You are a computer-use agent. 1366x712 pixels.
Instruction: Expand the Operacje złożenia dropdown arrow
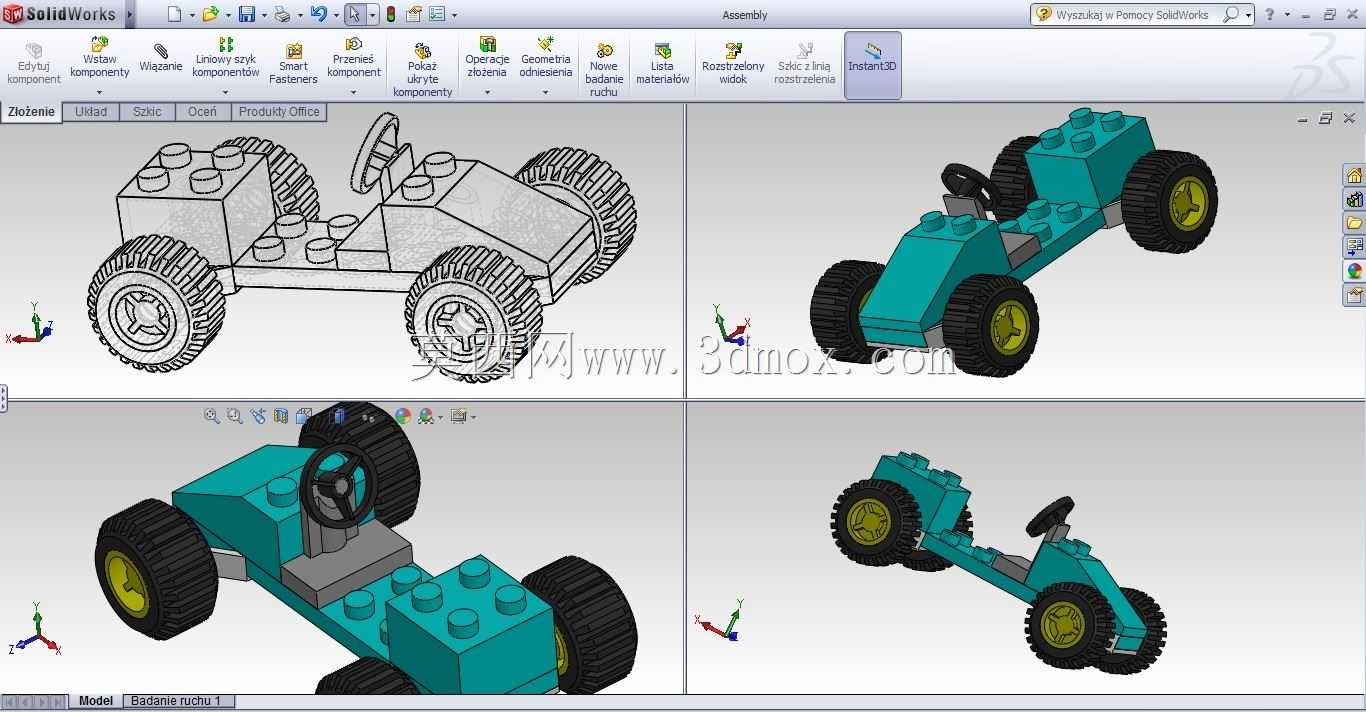[487, 93]
